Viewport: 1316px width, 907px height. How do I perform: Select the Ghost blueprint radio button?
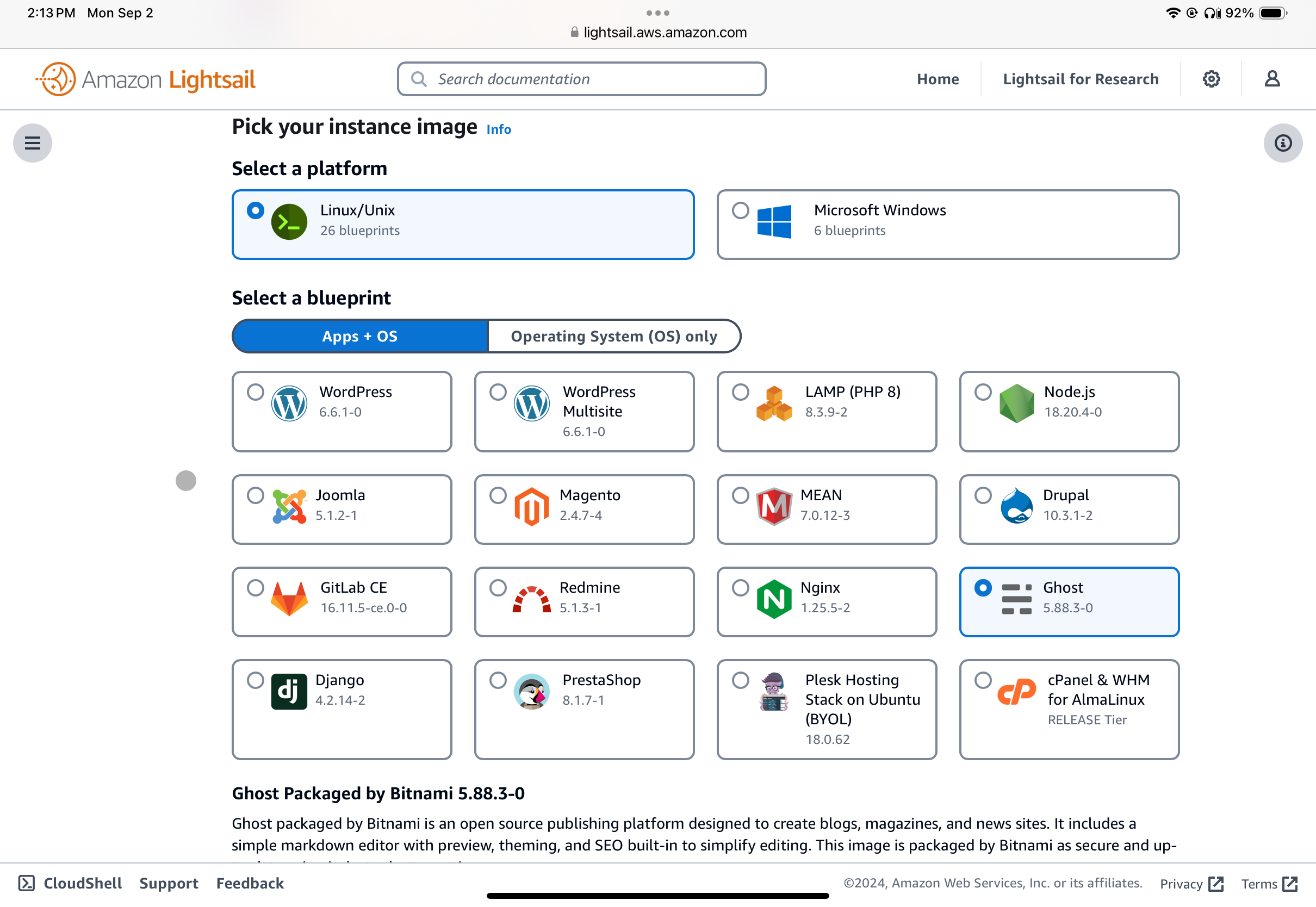[x=983, y=588]
